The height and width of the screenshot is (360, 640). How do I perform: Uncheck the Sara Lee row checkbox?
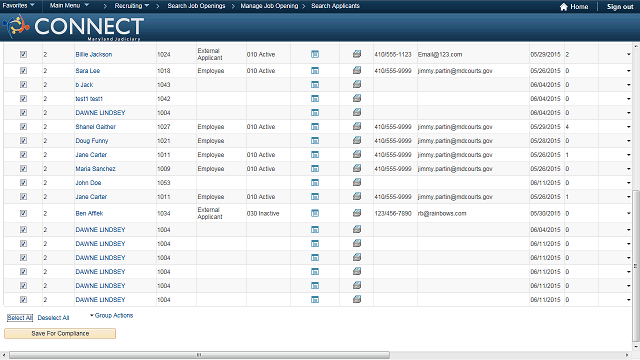(23, 71)
